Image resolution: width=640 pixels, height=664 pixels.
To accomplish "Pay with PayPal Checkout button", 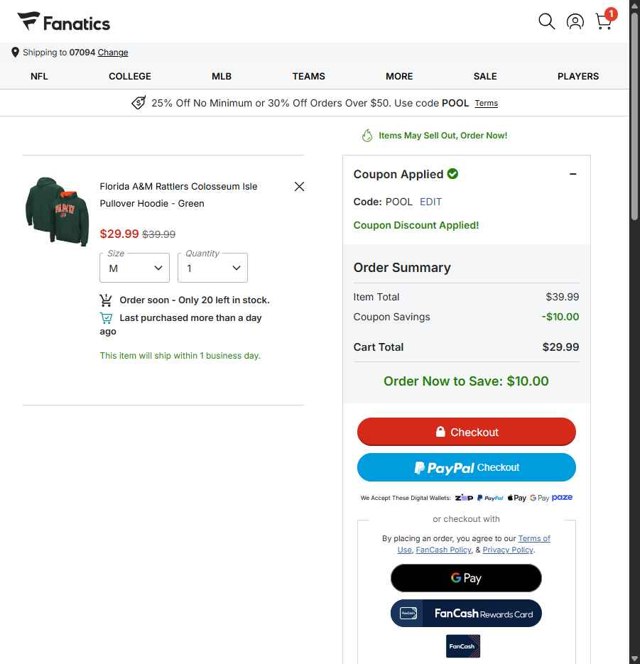I will pyautogui.click(x=466, y=467).
